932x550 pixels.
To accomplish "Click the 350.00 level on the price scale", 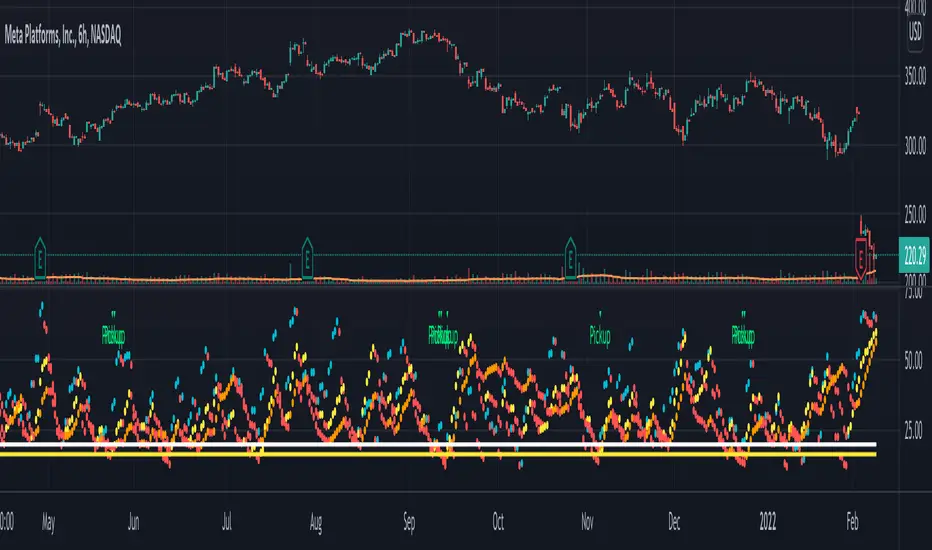I will [915, 76].
